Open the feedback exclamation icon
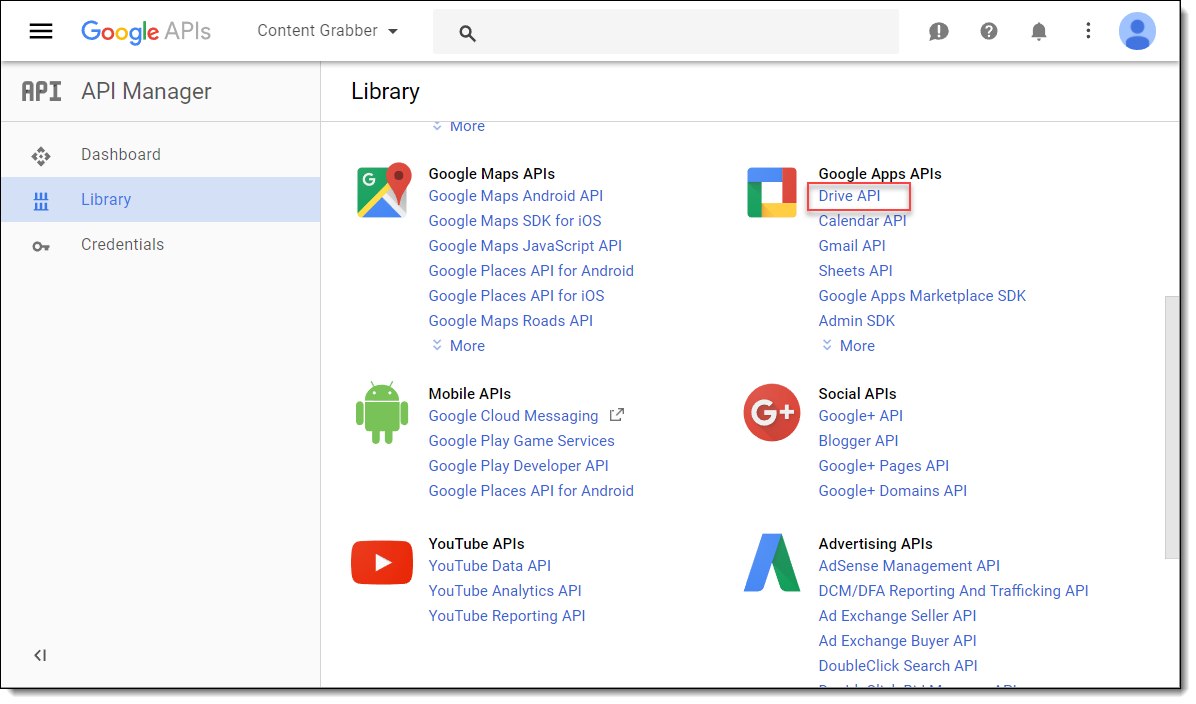The width and height of the screenshot is (1196, 704). [938, 31]
